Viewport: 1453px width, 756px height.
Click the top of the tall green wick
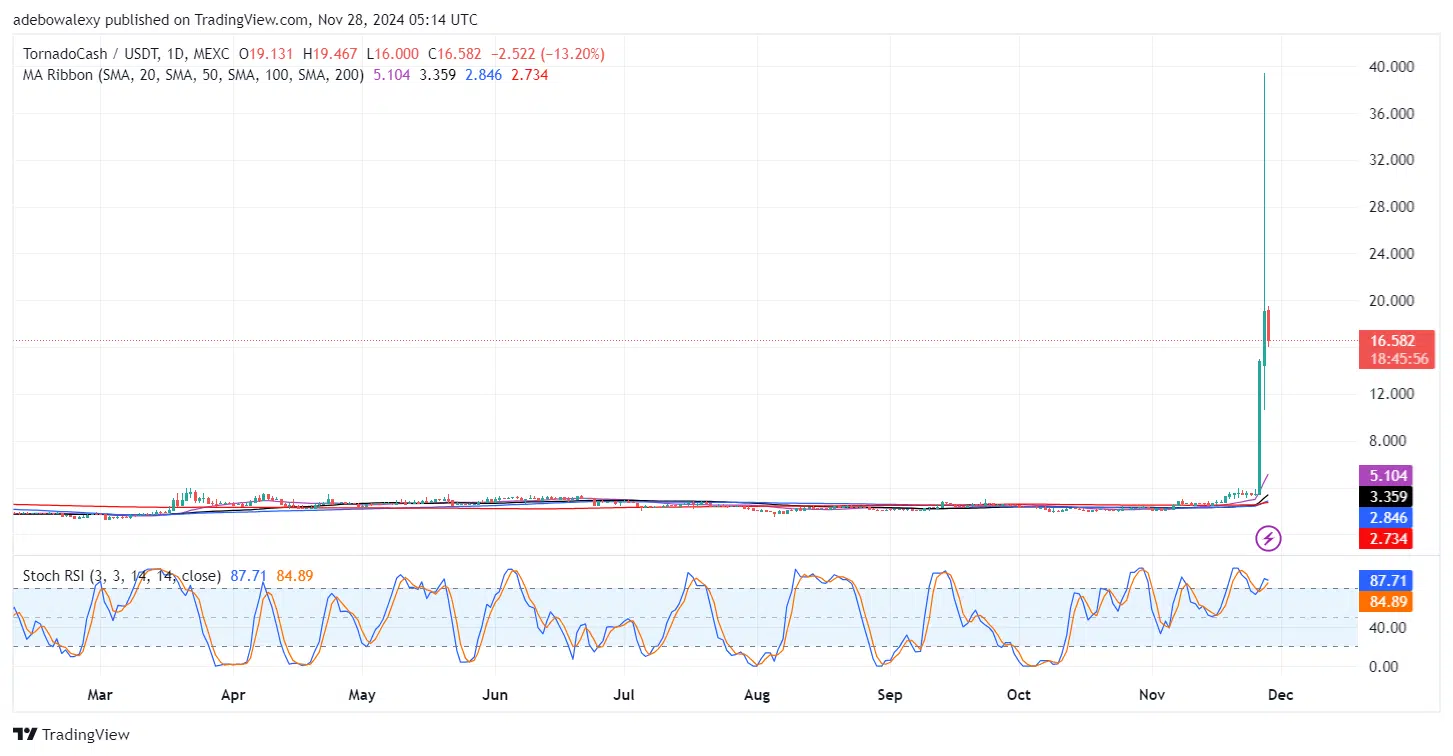(x=1264, y=75)
